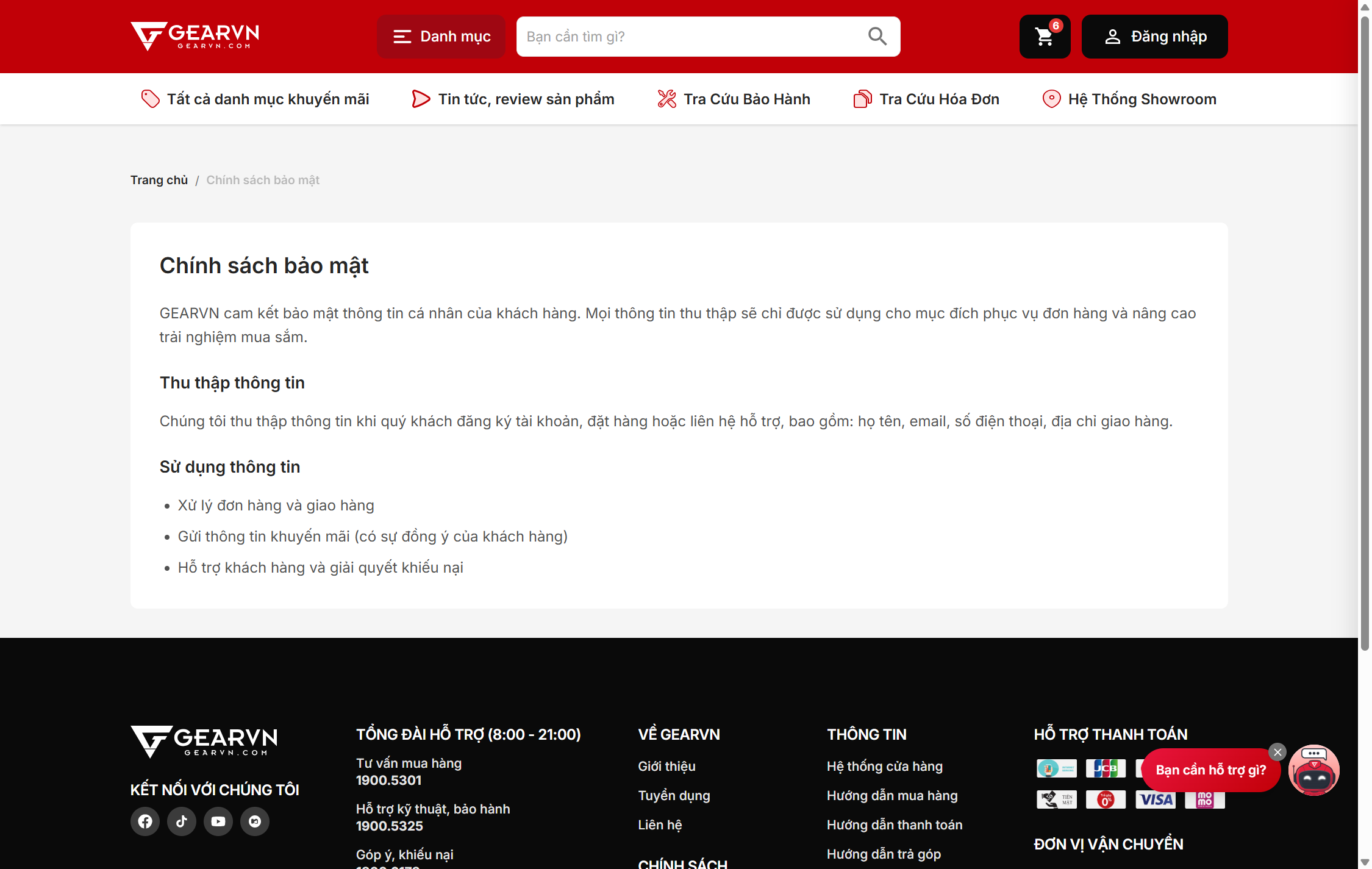This screenshot has height=869, width=1372.
Task: Click the JCB payment logo
Action: pyautogui.click(x=1106, y=768)
